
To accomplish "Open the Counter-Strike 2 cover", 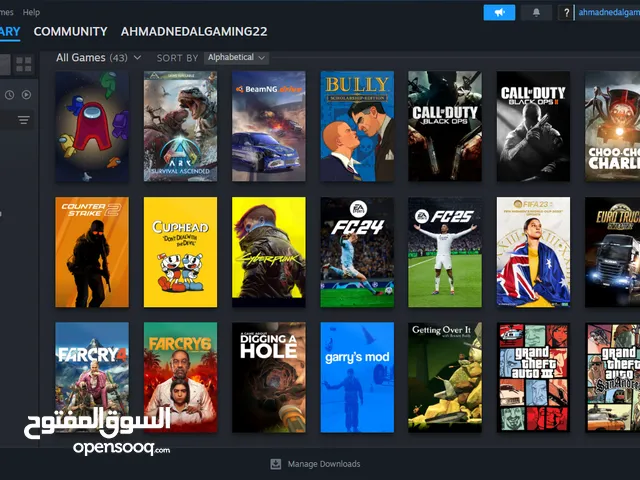I will click(92, 252).
